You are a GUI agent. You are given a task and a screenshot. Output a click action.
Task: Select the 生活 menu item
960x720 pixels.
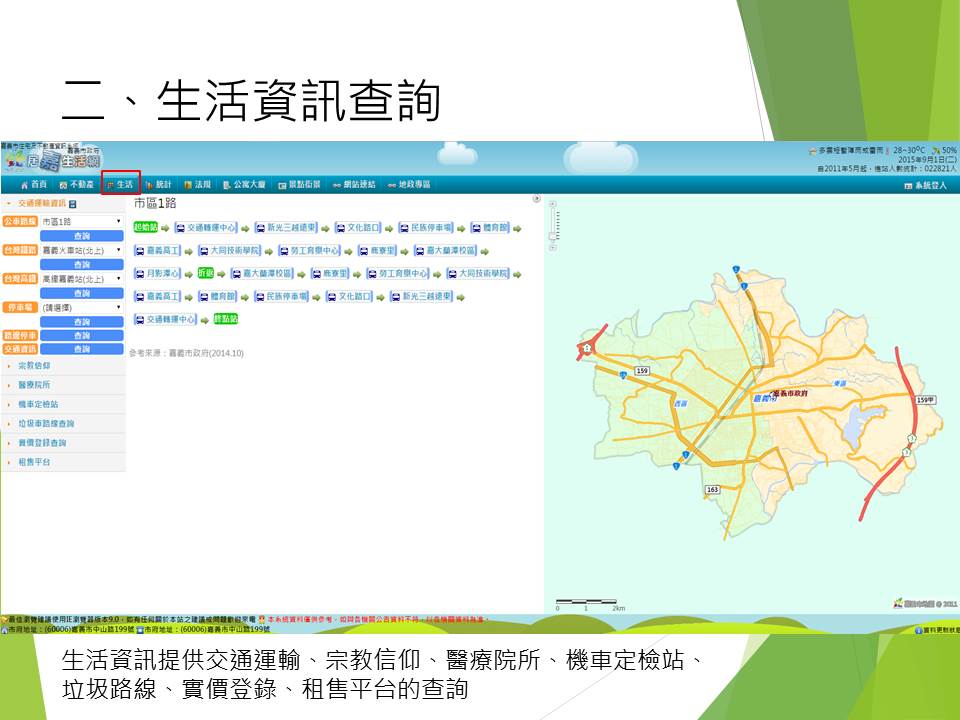click(x=120, y=184)
